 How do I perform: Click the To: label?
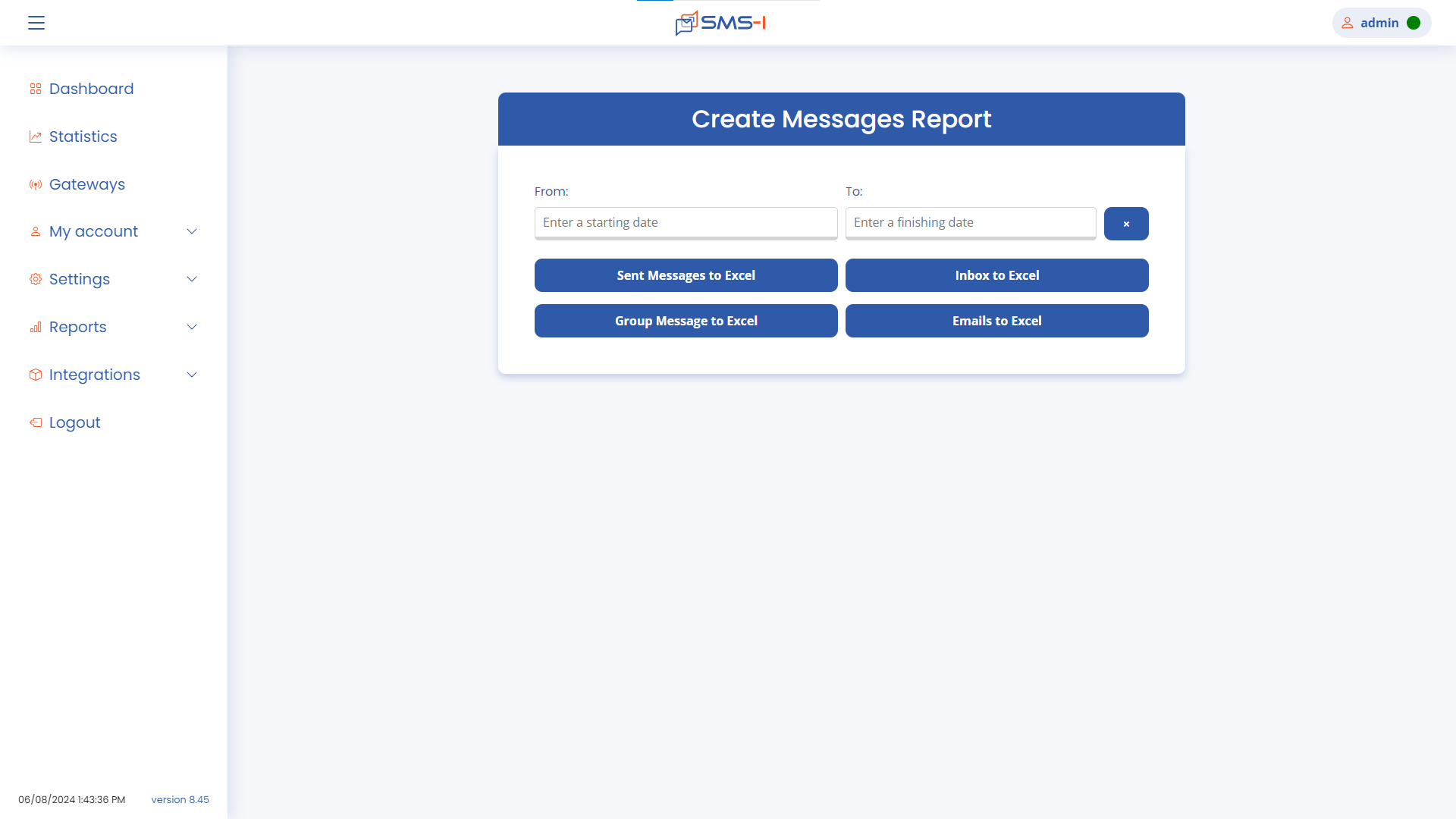(x=854, y=191)
